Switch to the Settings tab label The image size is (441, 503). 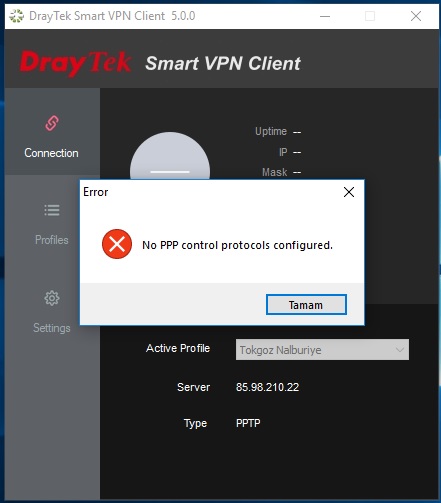[52, 328]
